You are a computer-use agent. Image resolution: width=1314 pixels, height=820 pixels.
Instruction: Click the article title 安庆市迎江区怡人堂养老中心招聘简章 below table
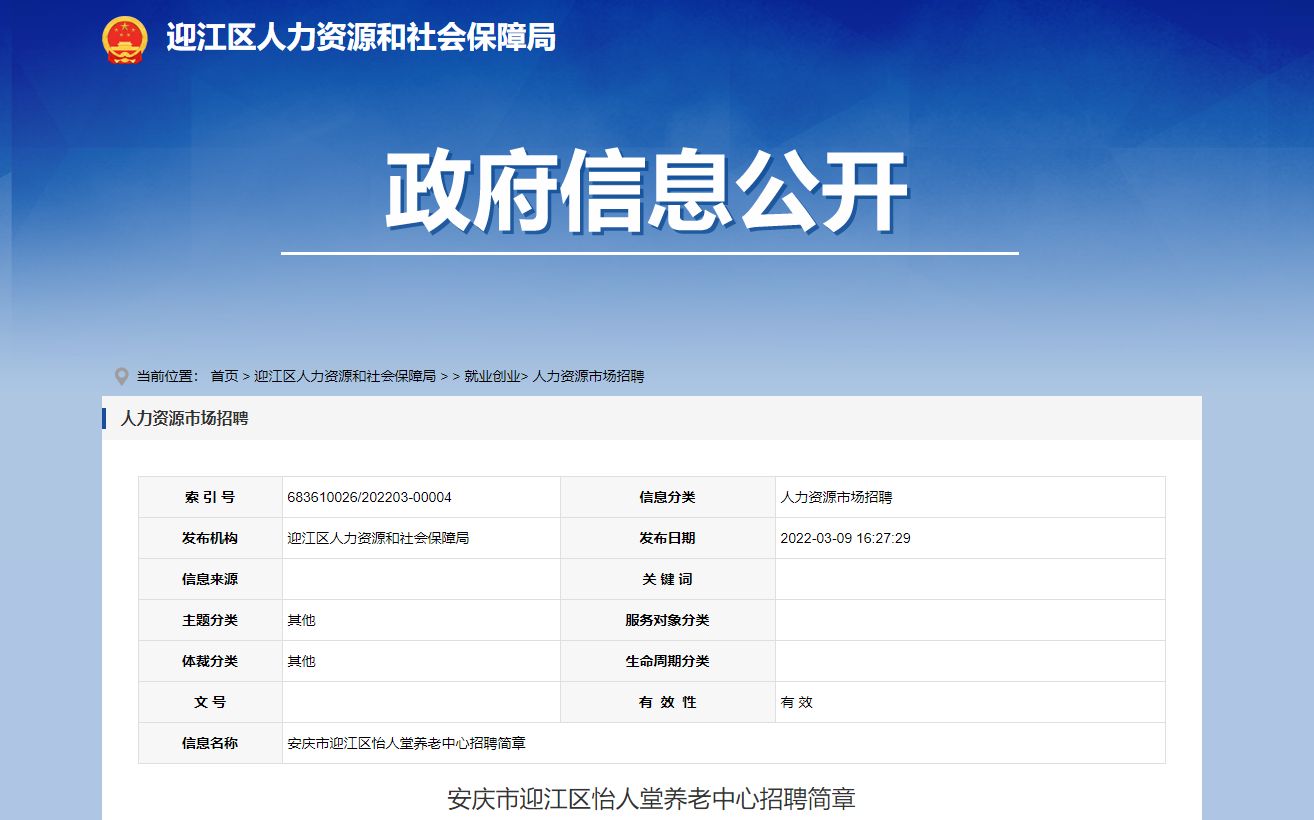[651, 799]
